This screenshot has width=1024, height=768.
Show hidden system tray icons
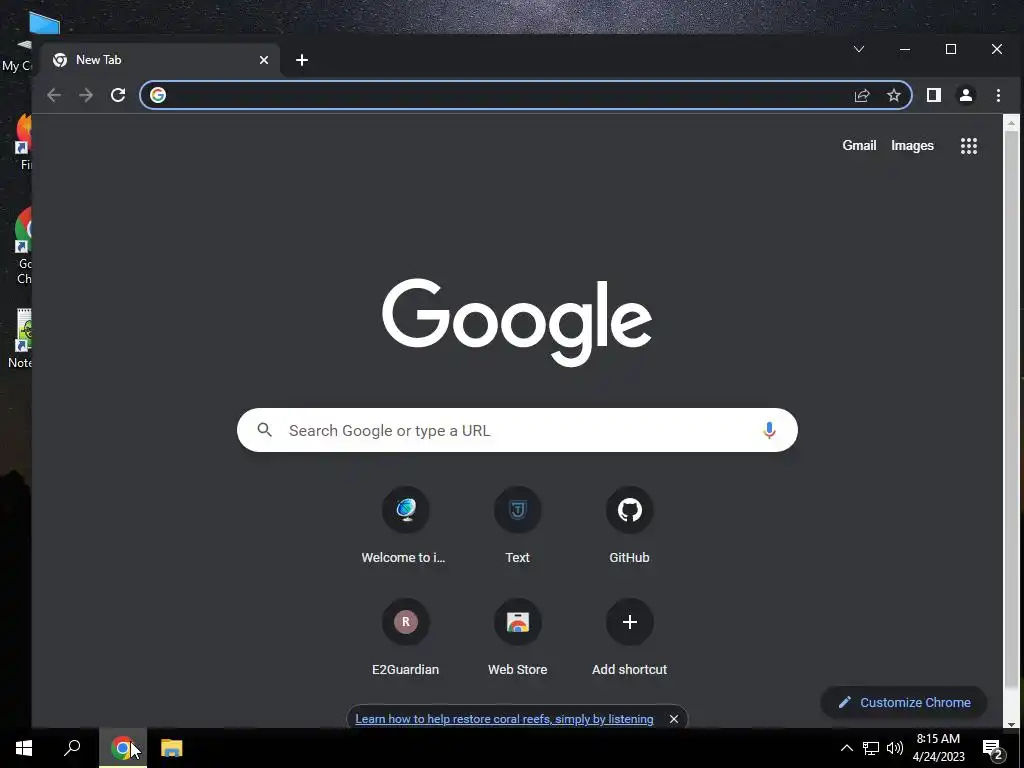click(846, 748)
